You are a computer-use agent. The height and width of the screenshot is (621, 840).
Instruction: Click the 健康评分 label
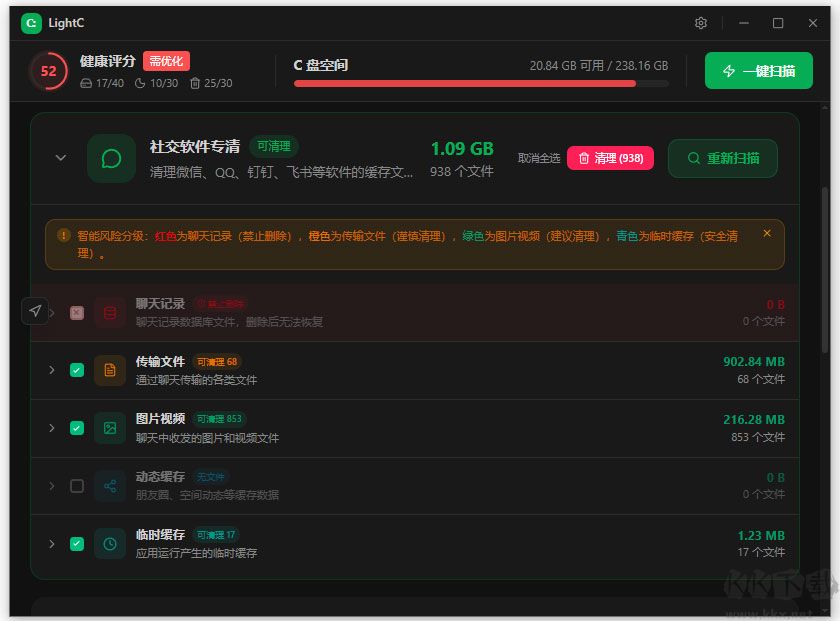108,61
